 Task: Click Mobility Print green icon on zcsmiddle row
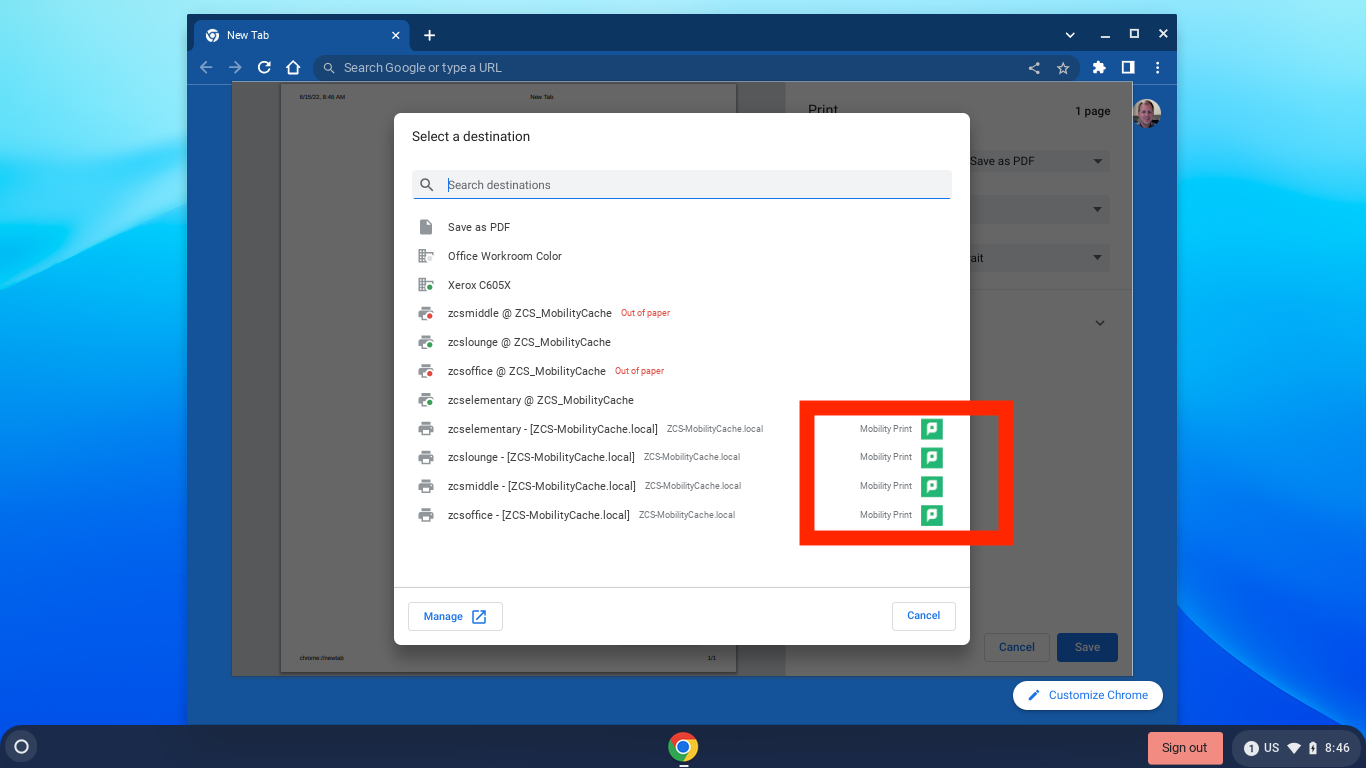(x=932, y=486)
